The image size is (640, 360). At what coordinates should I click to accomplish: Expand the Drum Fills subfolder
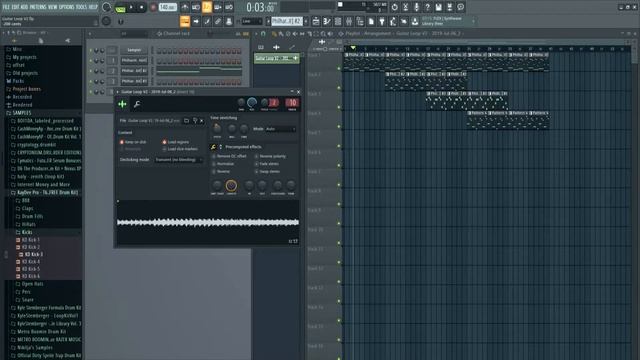pyautogui.click(x=32, y=216)
